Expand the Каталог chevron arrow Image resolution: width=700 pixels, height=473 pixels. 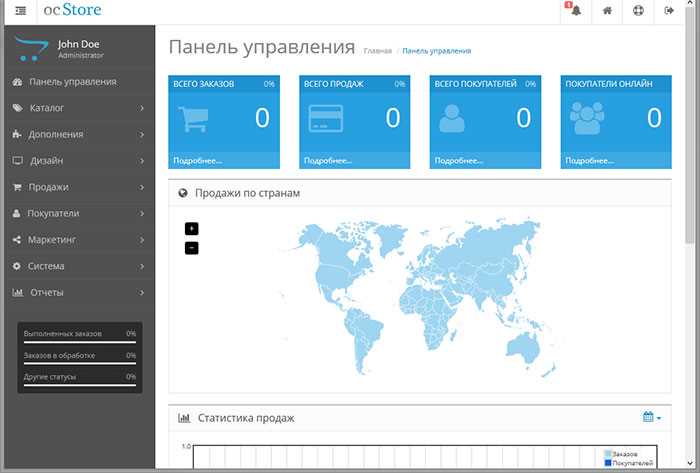[x=142, y=108]
